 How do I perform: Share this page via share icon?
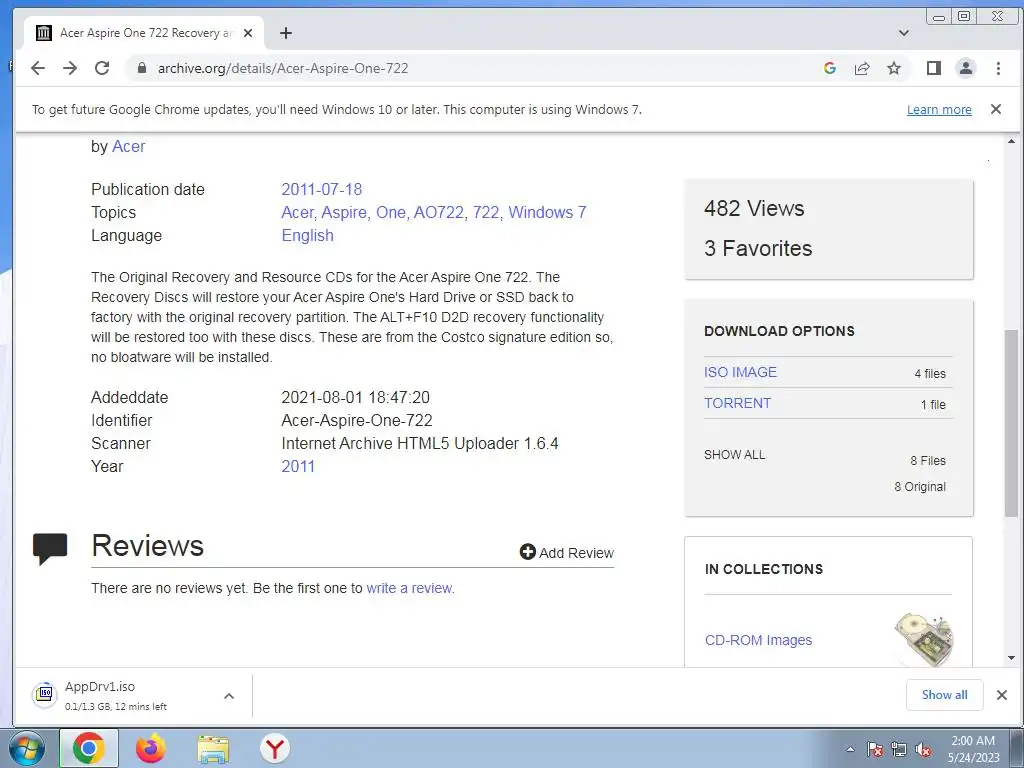point(862,68)
